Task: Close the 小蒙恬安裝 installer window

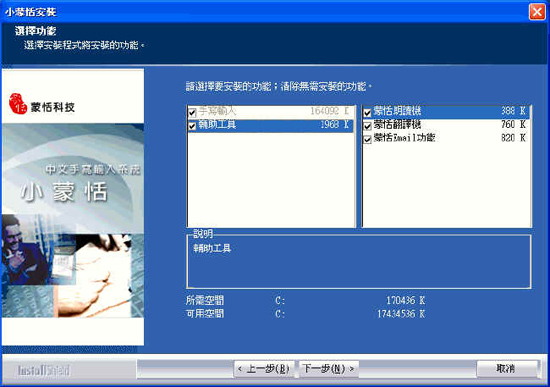Action: (537, 12)
